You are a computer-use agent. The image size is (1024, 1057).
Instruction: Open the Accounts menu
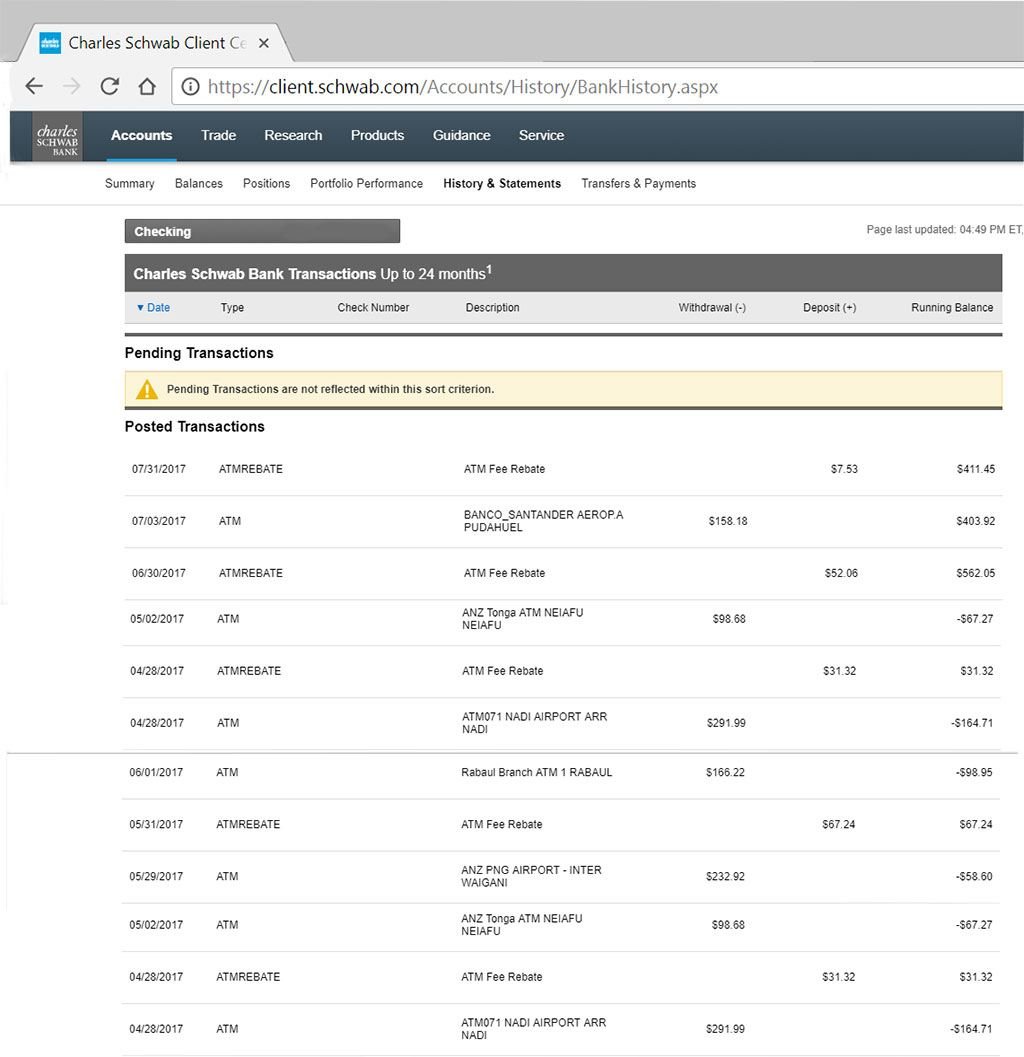(x=142, y=135)
